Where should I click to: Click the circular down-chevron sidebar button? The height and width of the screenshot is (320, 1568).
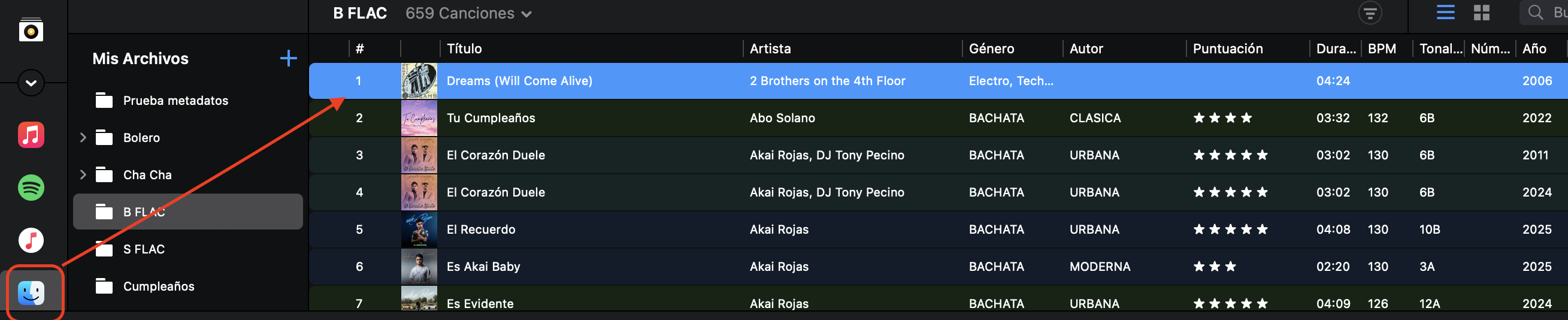point(31,83)
